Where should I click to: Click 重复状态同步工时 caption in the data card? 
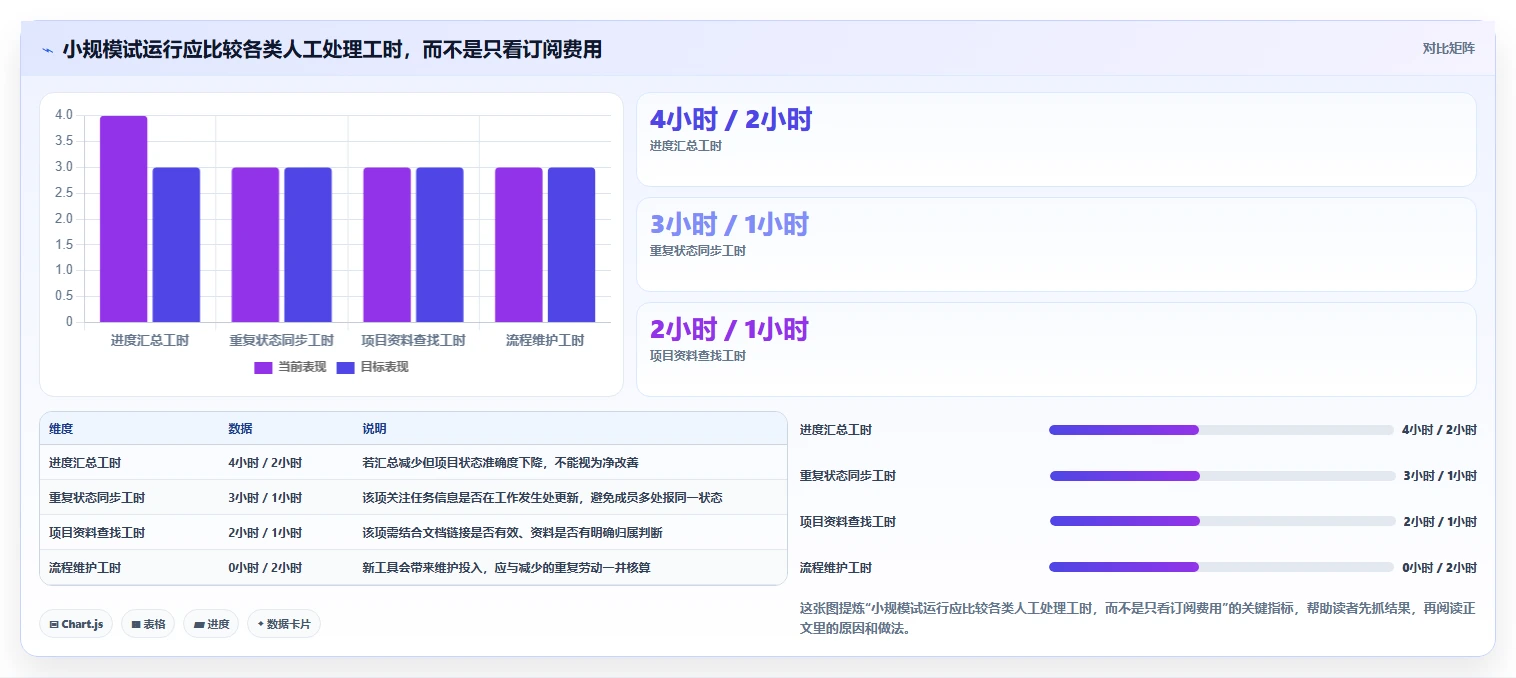[698, 251]
